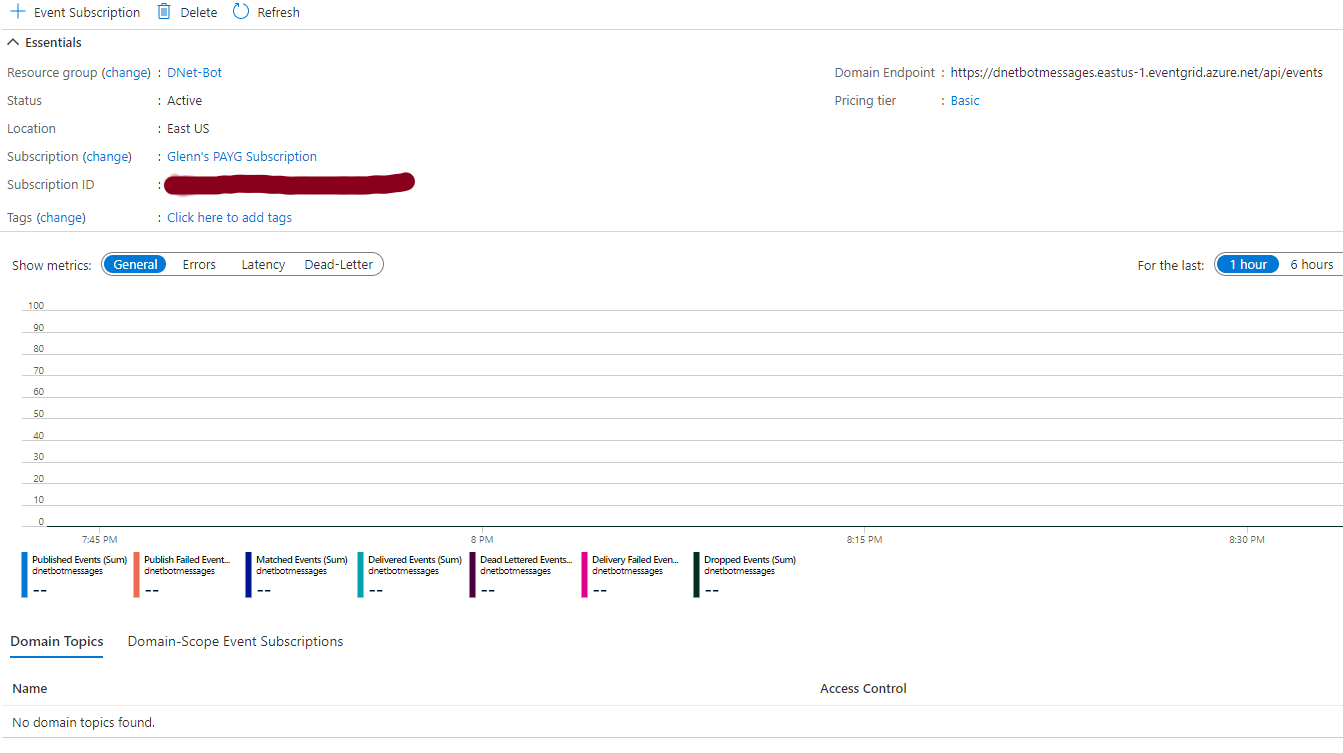This screenshot has width=1343, height=753.
Task: Collapse the Essentials section chevron
Action: click(13, 43)
